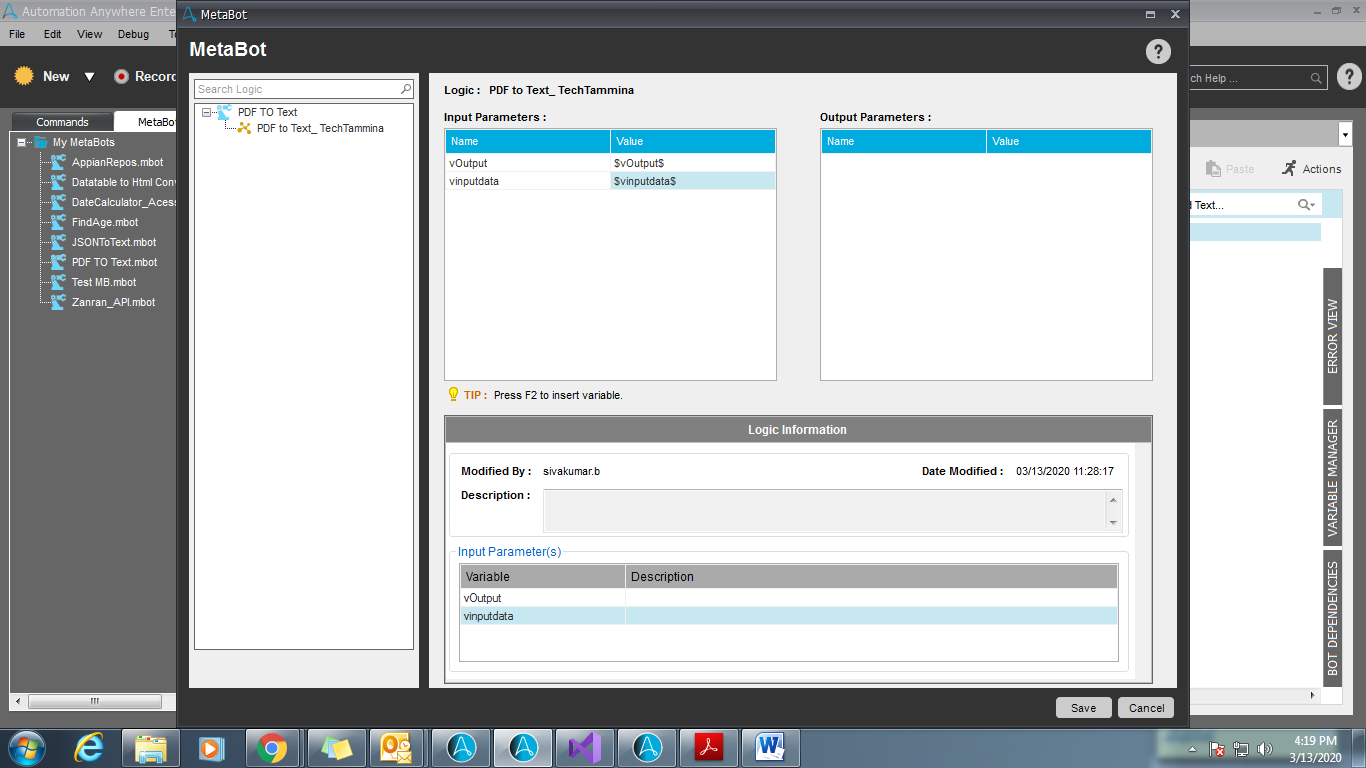The image size is (1366, 768).
Task: Open Microsoft Word from the taskbar
Action: tap(770, 747)
